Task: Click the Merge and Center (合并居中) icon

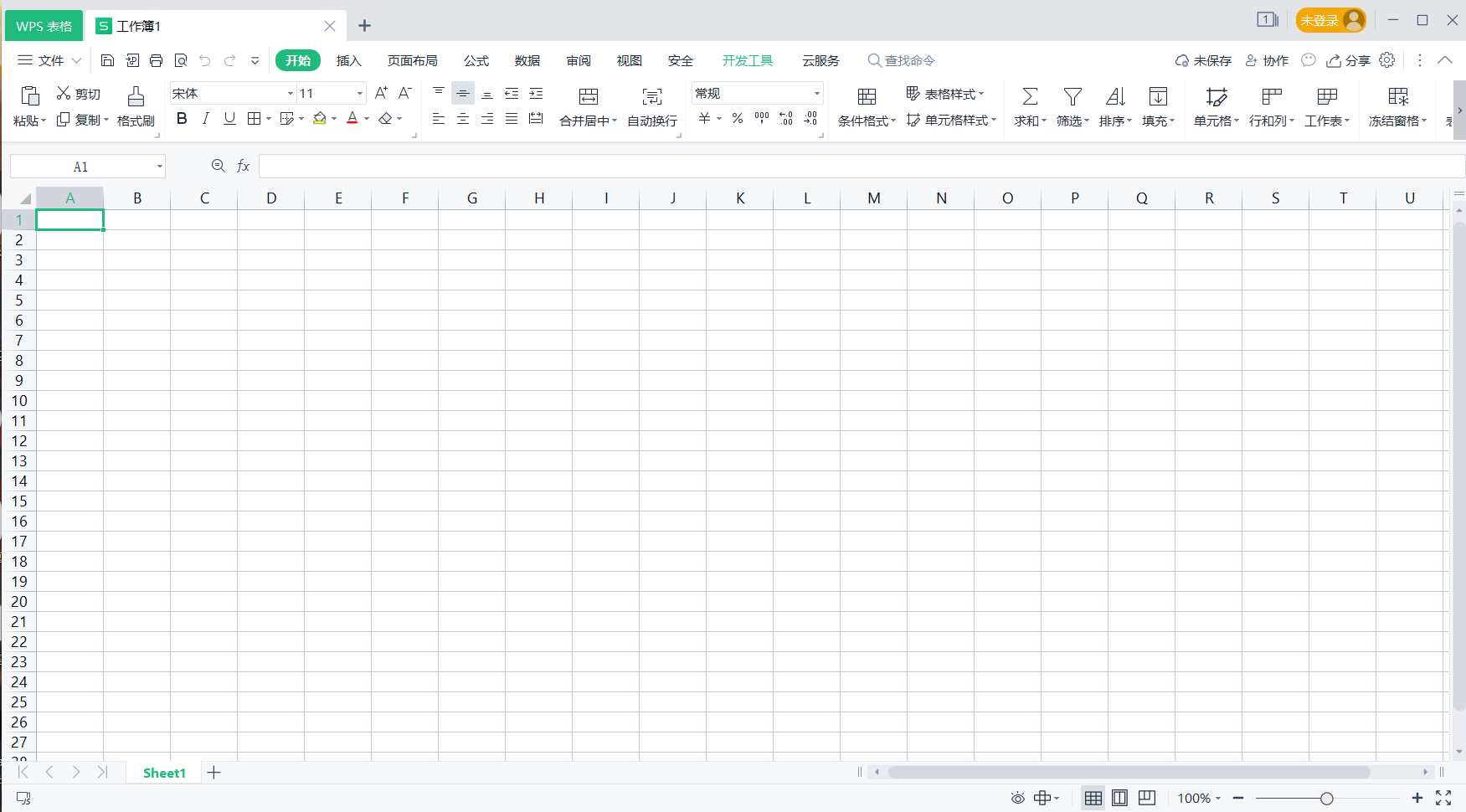Action: click(589, 96)
